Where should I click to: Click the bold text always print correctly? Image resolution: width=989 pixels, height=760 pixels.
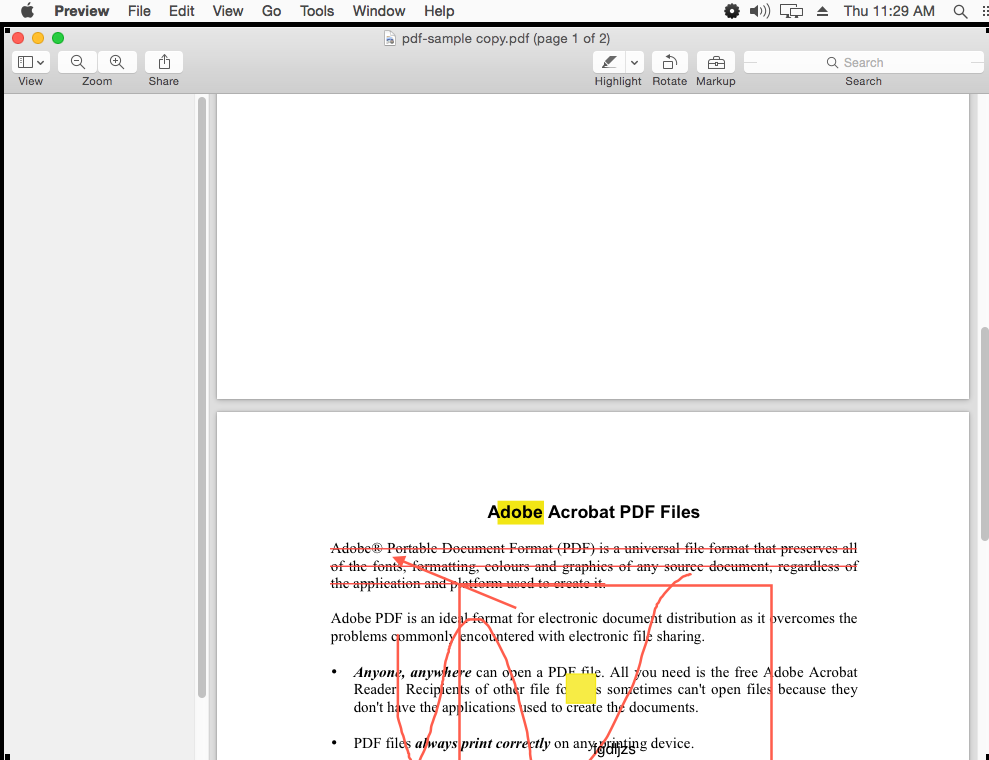(x=483, y=743)
